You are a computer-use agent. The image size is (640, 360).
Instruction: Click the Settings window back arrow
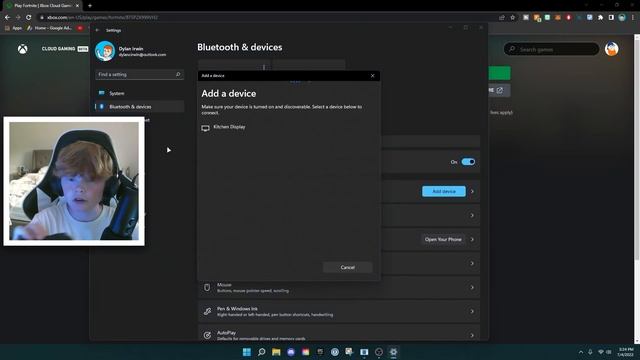click(x=97, y=30)
